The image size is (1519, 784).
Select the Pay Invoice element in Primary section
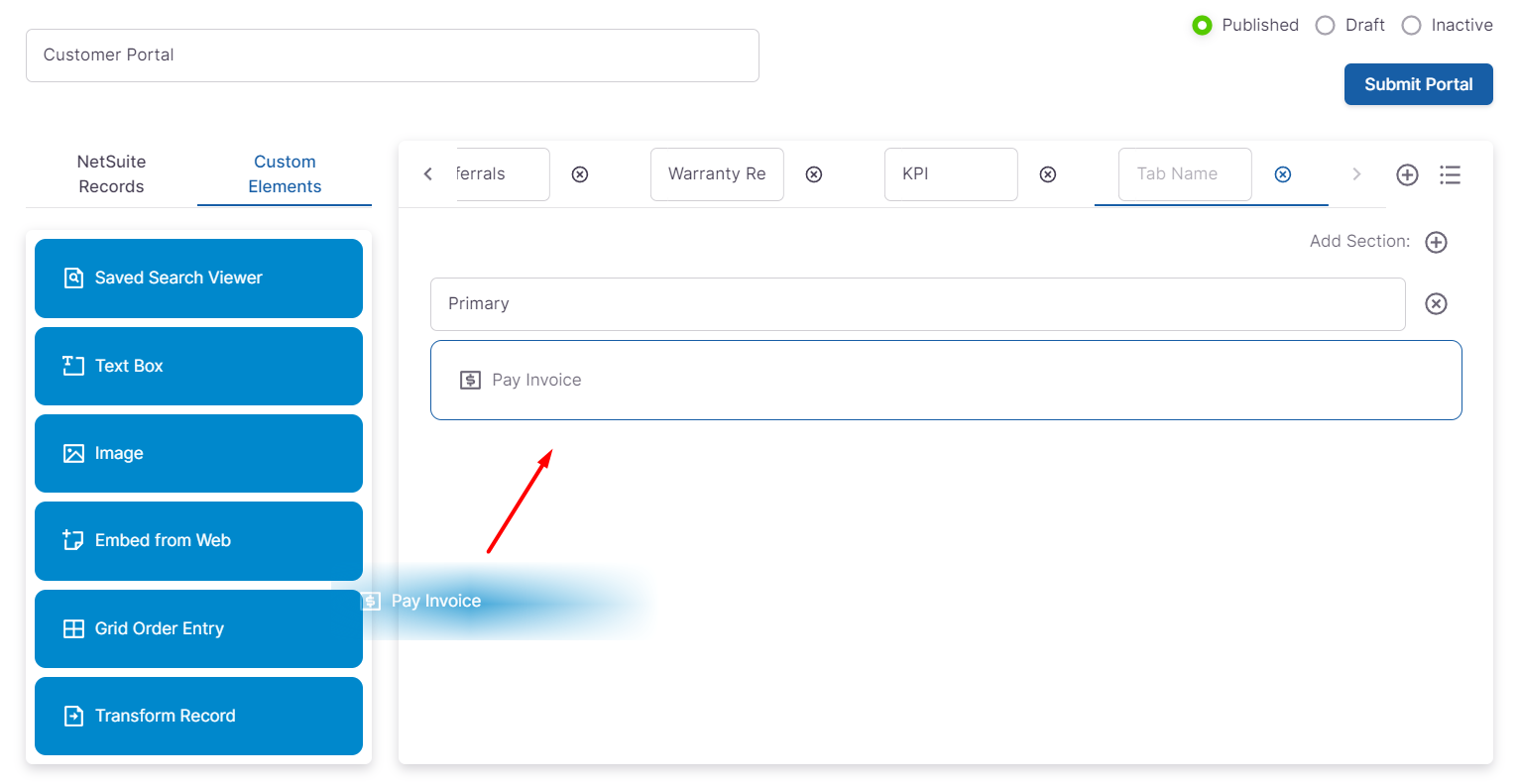click(945, 380)
